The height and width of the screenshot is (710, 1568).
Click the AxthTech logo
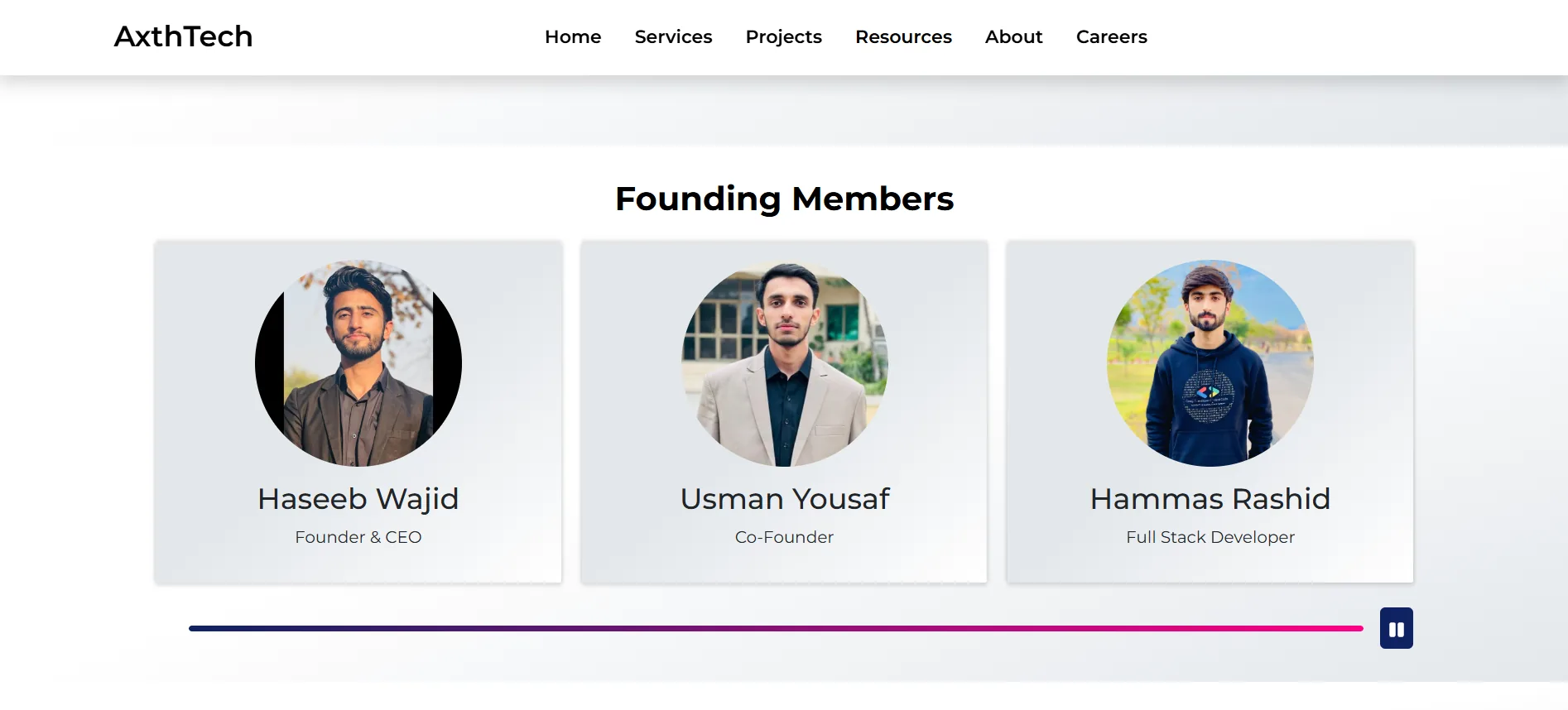[x=183, y=36]
